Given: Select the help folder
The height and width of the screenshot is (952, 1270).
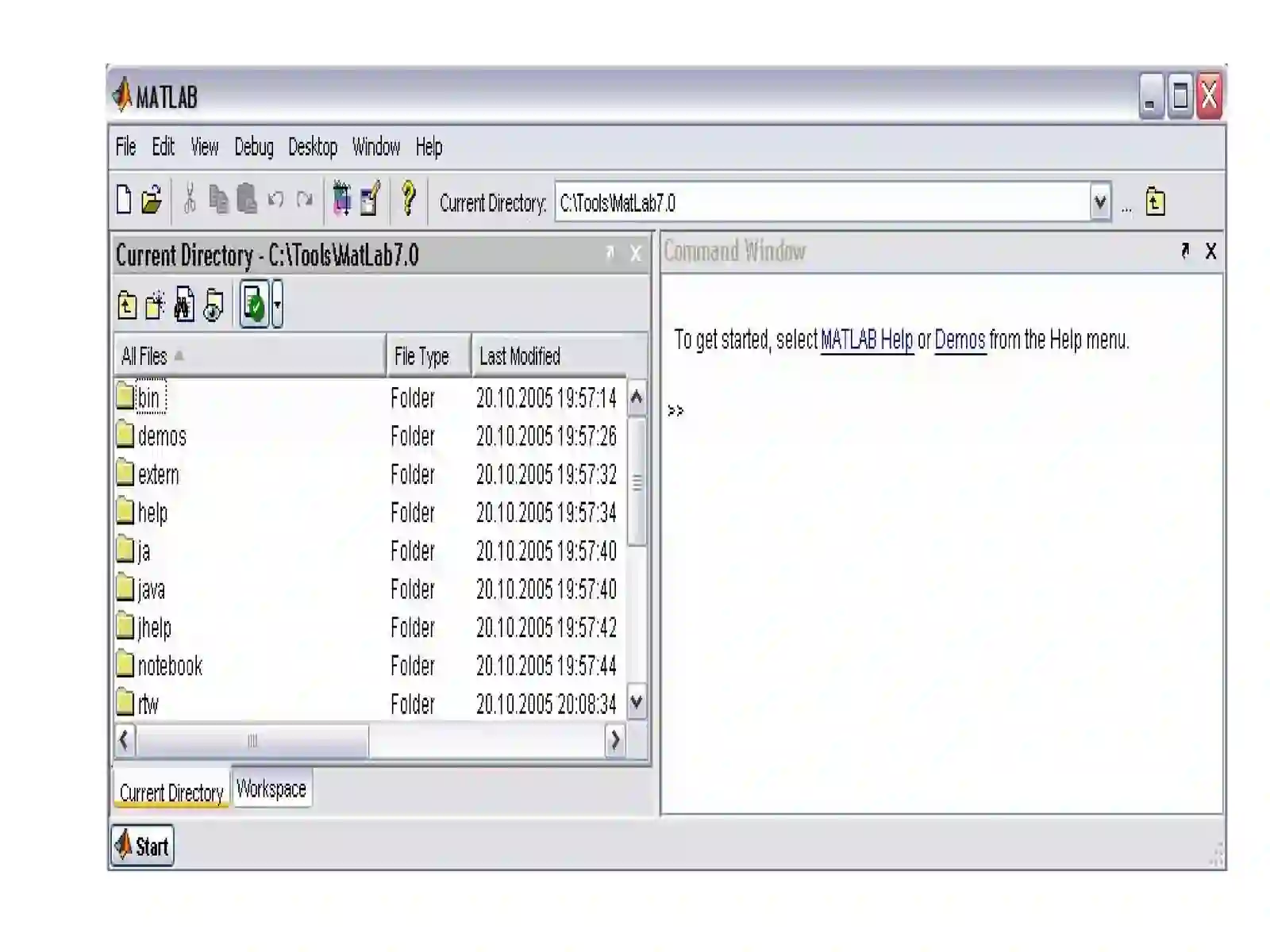Looking at the screenshot, I should [143, 512].
